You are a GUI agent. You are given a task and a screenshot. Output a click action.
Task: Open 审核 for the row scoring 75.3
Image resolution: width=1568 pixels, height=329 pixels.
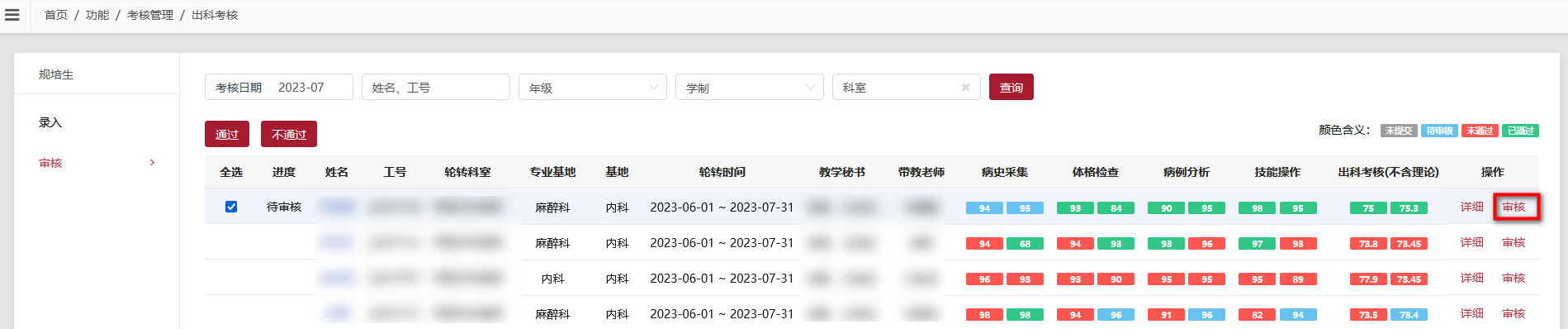click(1514, 207)
